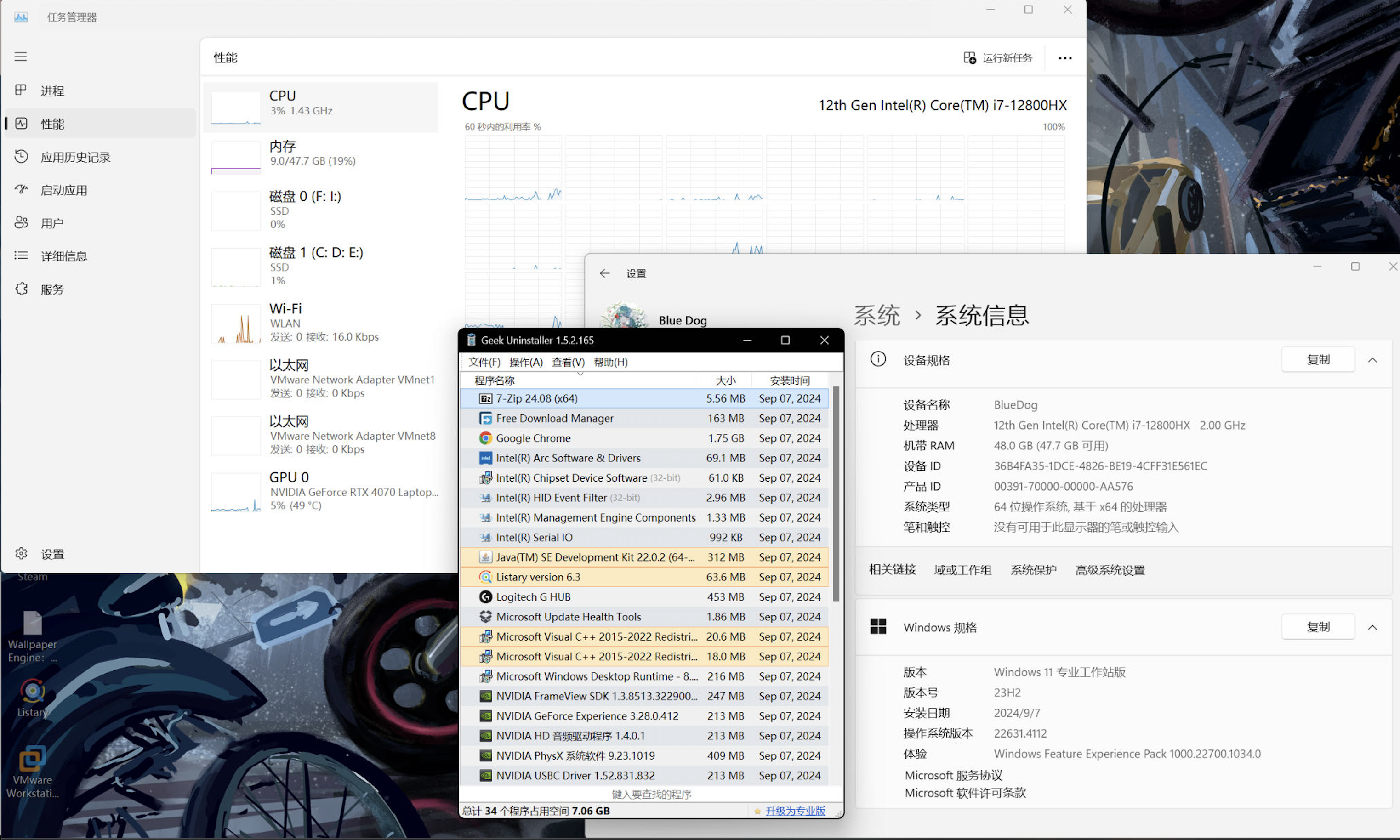Image resolution: width=1400 pixels, height=840 pixels.
Task: Go to 应用历史记录 (App history) page
Action: (75, 157)
